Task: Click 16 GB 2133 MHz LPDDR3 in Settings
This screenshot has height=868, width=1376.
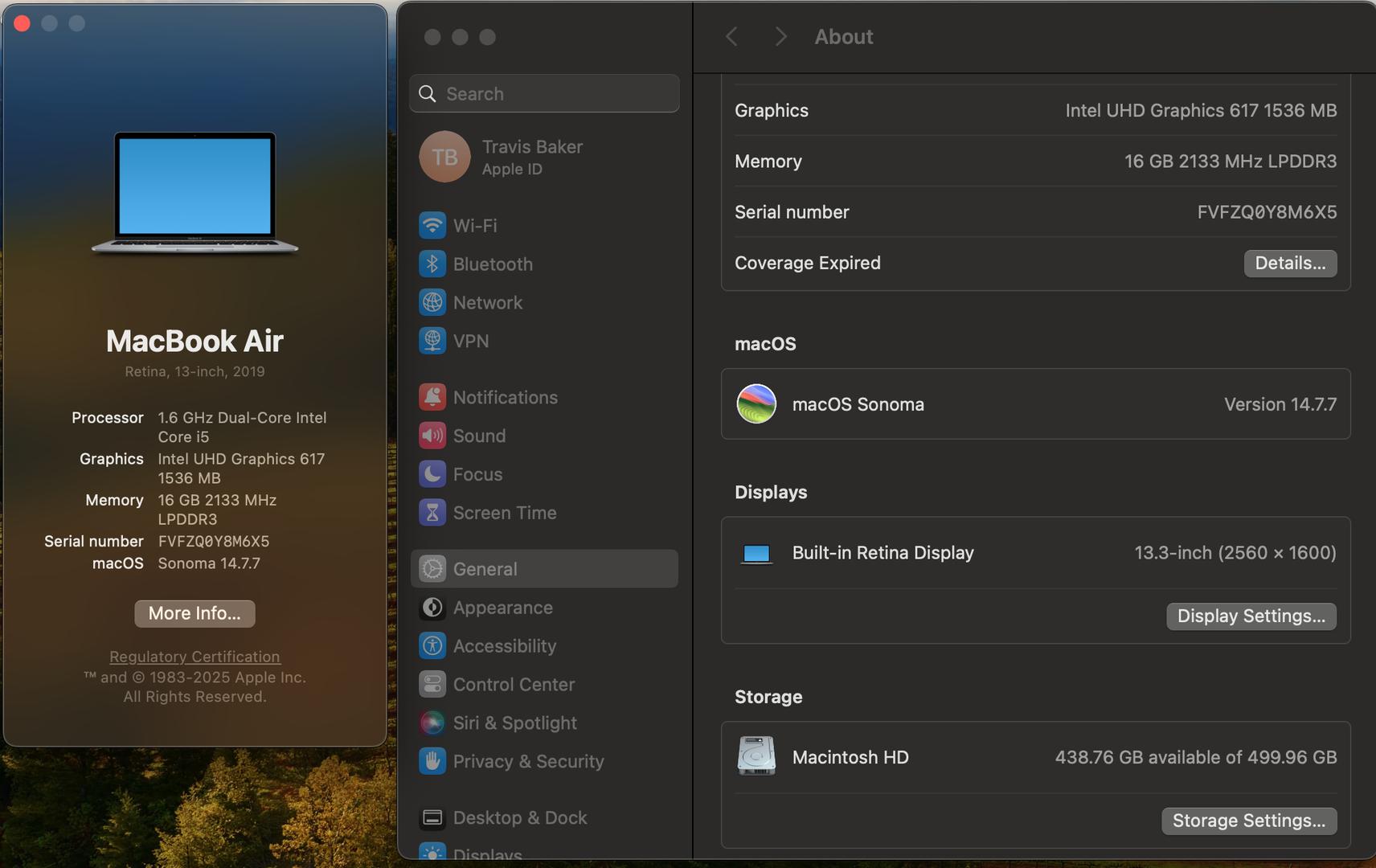Action: (x=1231, y=162)
